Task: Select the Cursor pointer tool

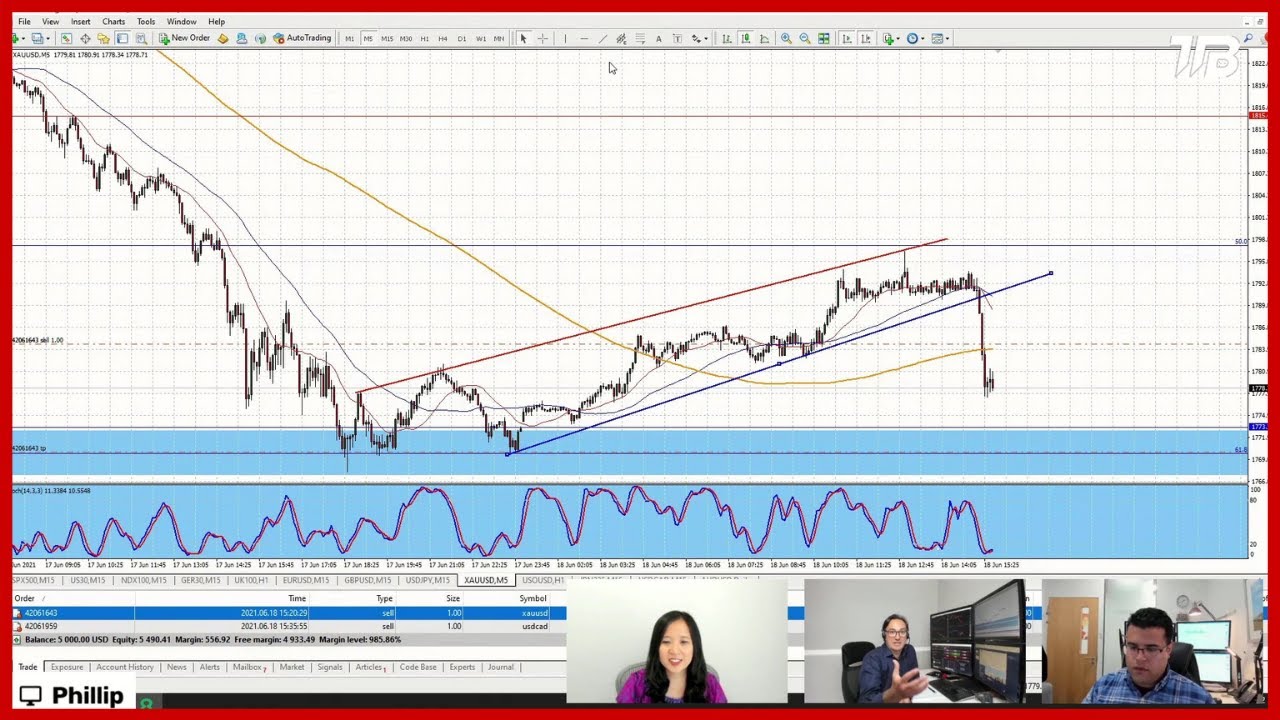Action: [x=523, y=38]
